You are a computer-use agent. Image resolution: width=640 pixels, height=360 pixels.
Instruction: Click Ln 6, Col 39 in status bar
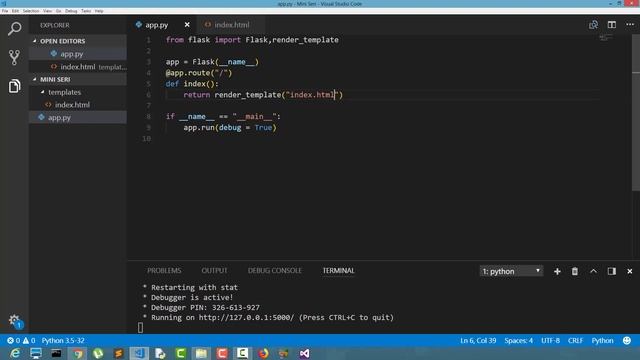(478, 340)
